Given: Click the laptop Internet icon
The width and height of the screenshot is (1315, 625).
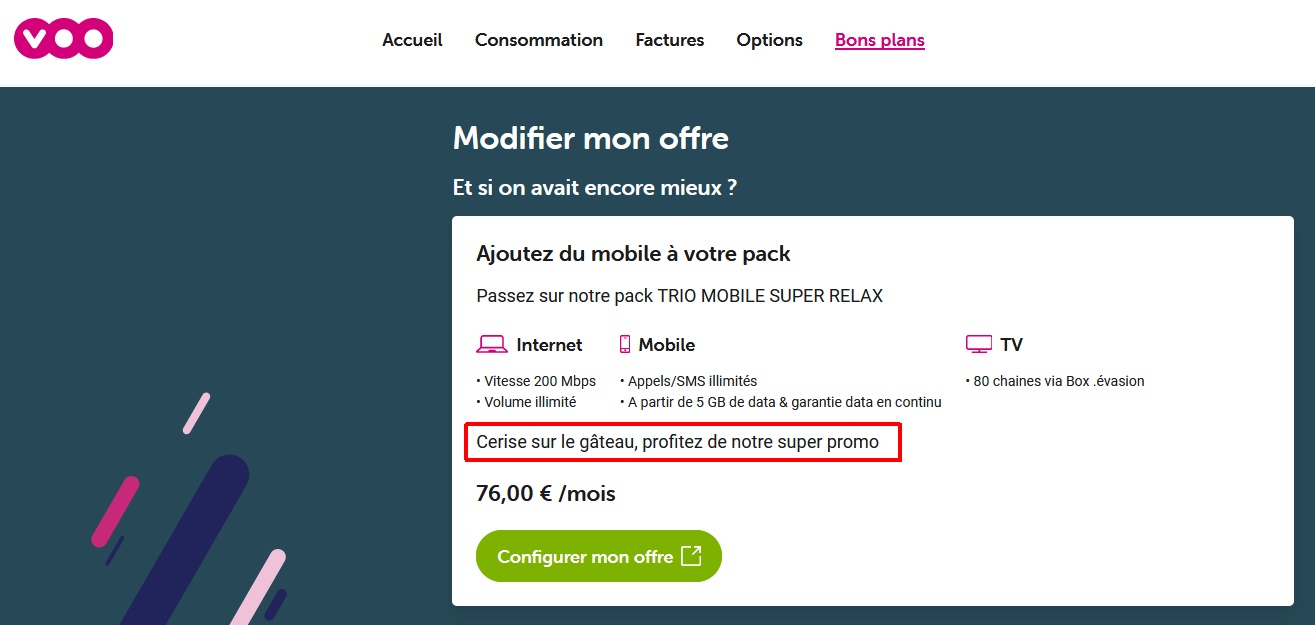Looking at the screenshot, I should click(x=491, y=345).
